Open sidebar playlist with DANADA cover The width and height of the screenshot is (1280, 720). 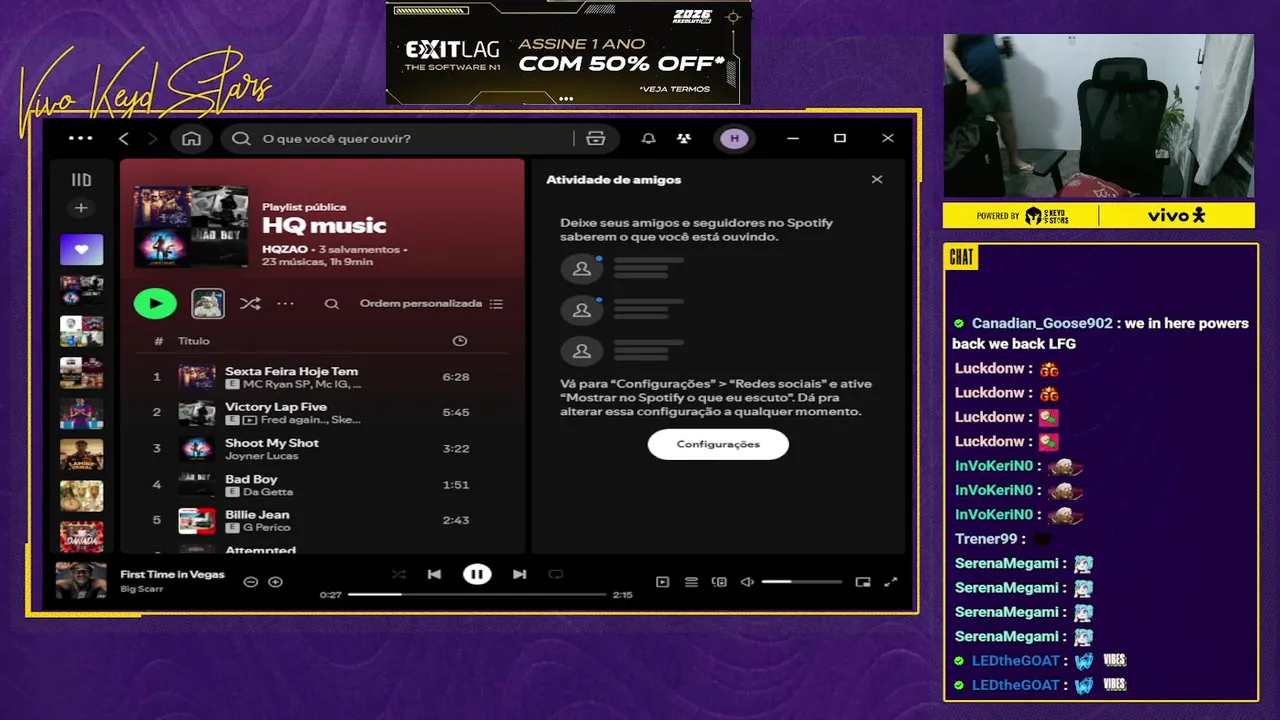point(81,537)
